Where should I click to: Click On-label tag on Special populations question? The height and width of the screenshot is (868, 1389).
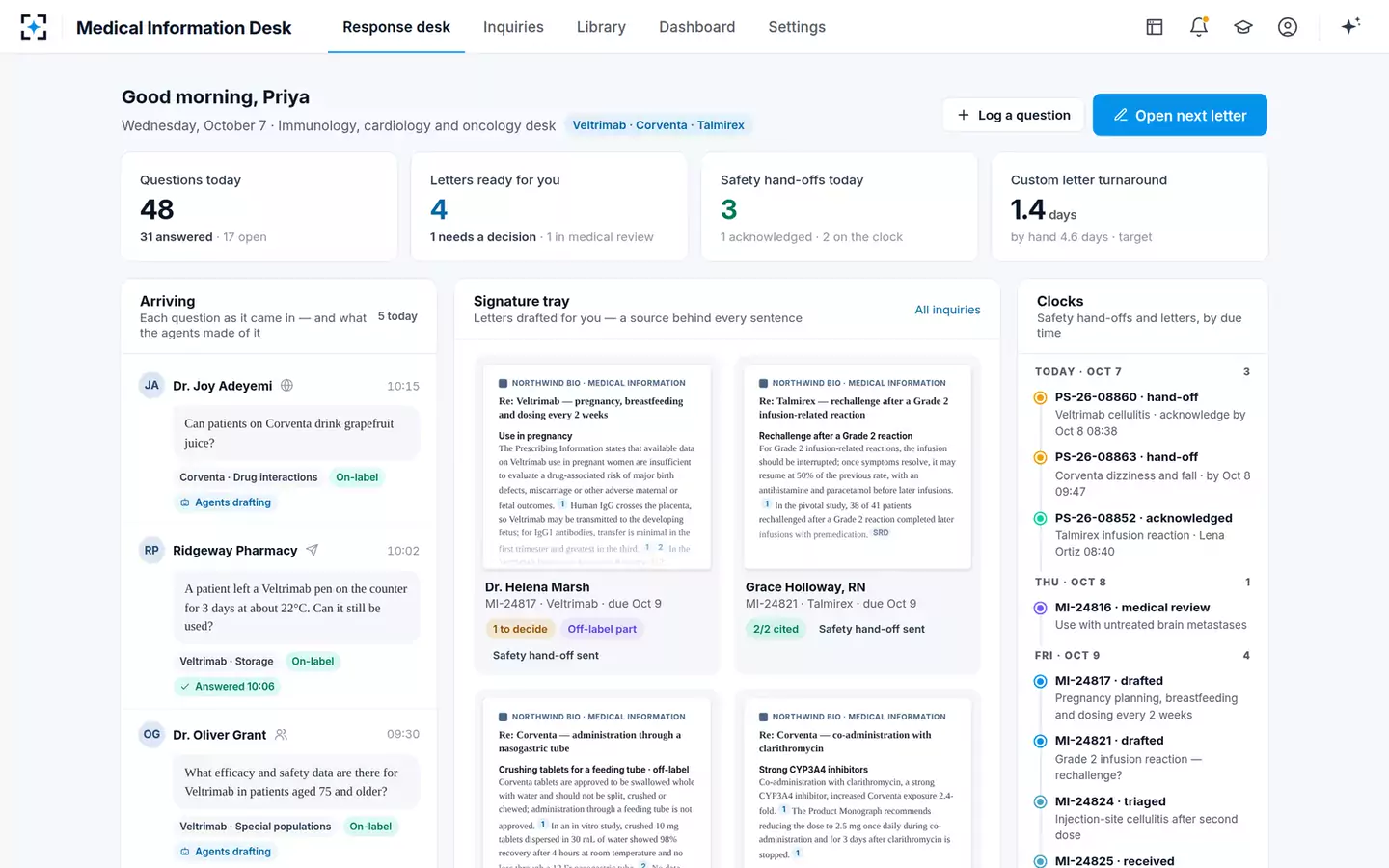pyautogui.click(x=370, y=827)
